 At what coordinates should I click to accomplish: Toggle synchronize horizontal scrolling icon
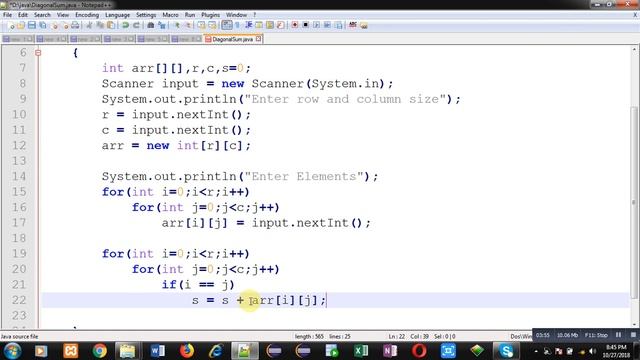(x=212, y=25)
